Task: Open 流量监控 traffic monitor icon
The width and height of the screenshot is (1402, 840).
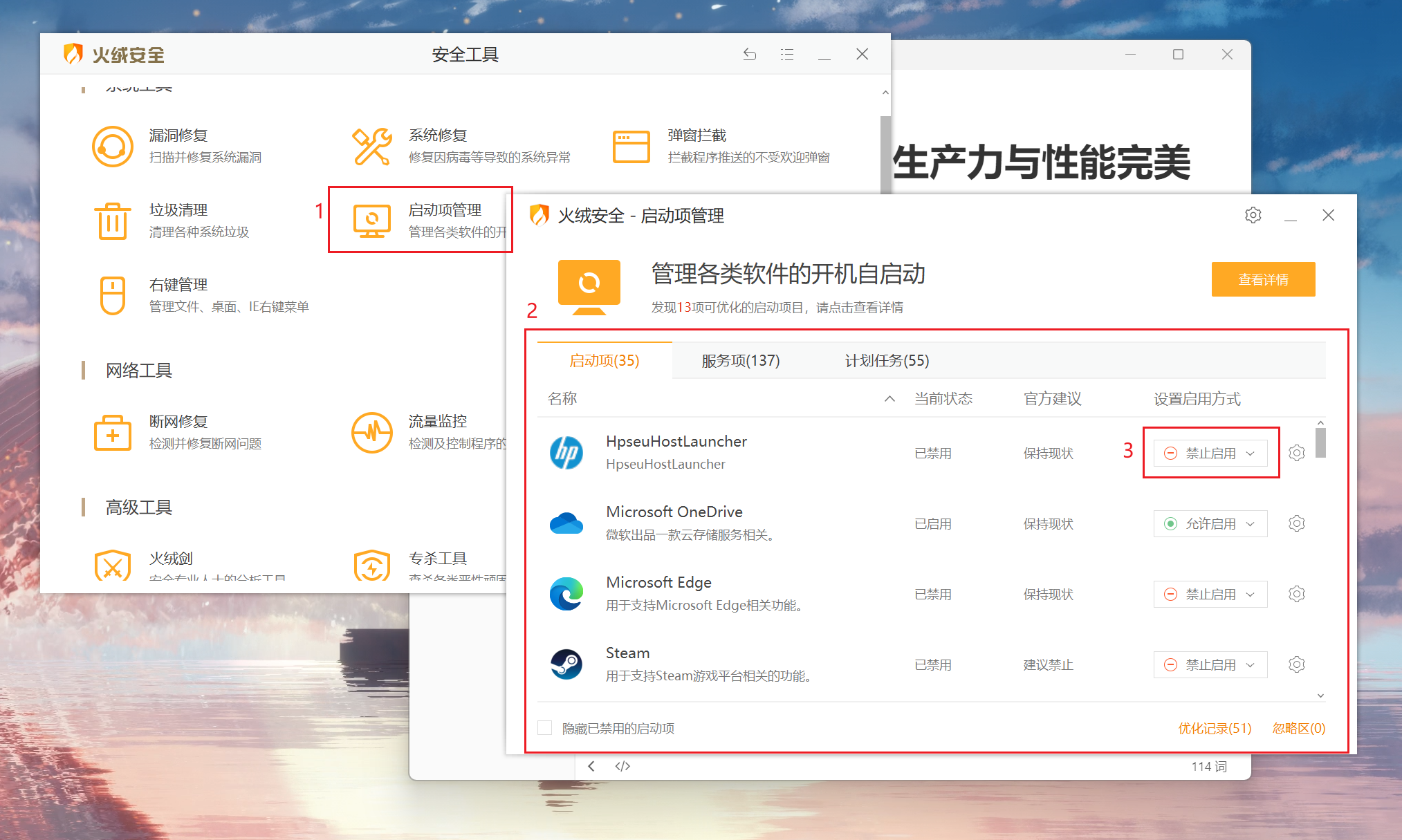Action: [372, 433]
